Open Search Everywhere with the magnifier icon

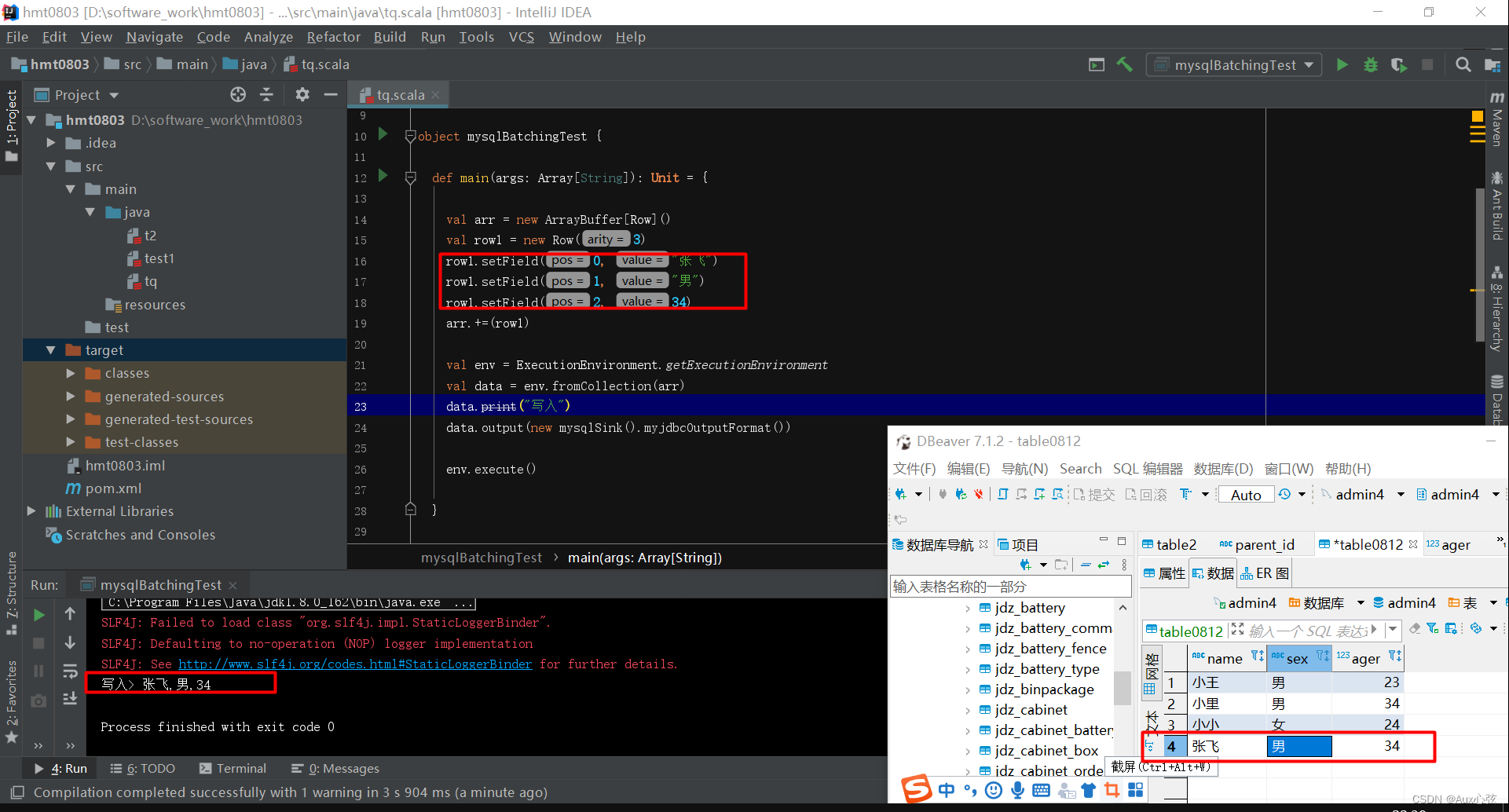pyautogui.click(x=1463, y=64)
